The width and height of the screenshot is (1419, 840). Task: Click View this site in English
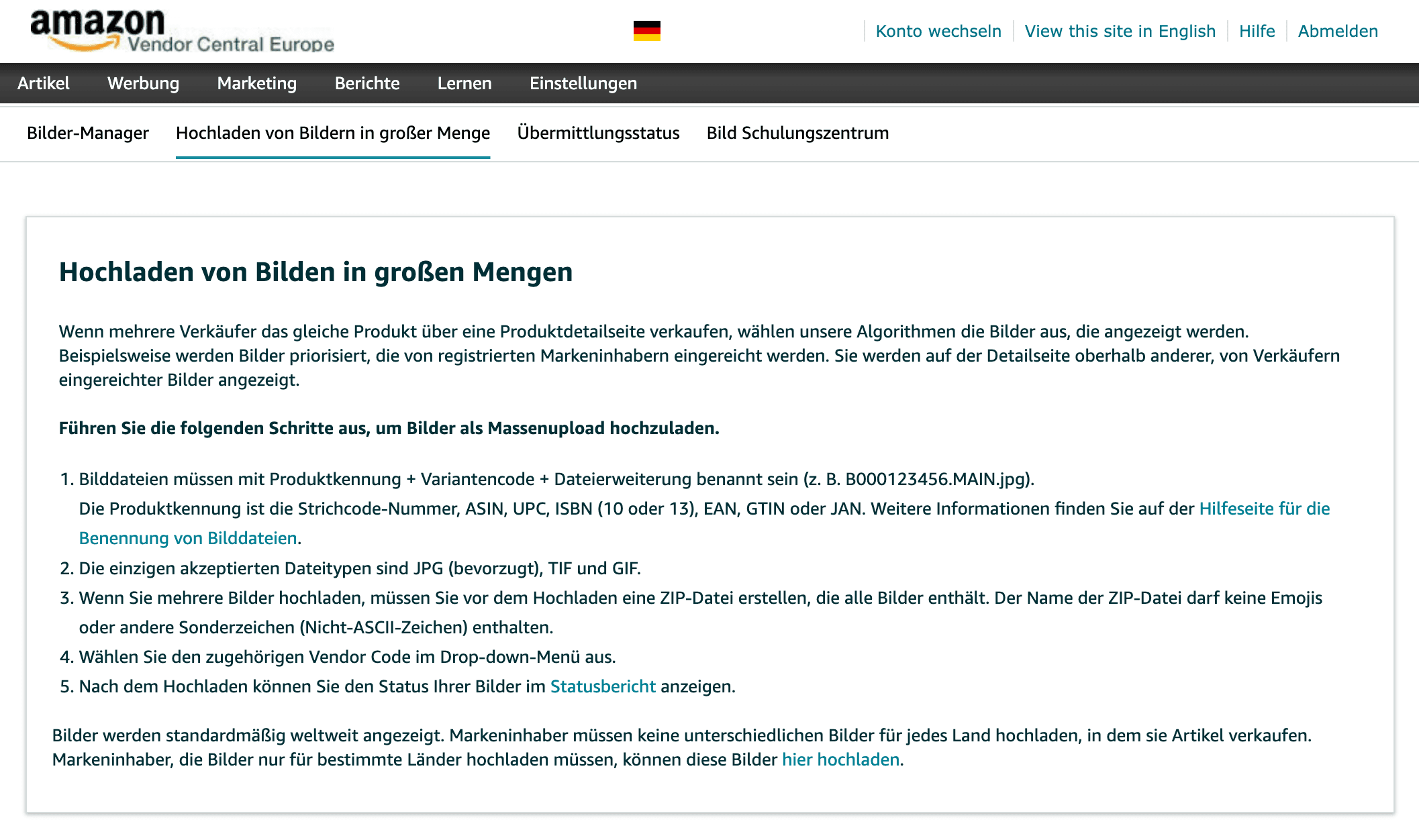click(x=1120, y=31)
